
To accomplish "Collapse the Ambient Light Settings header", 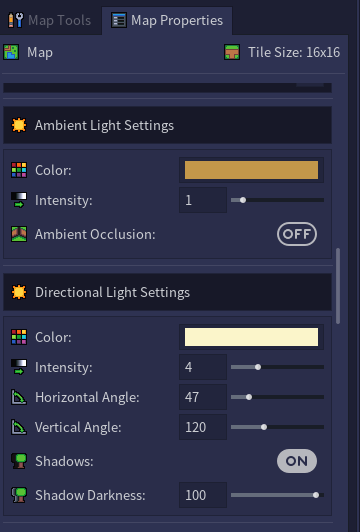I will [167, 125].
